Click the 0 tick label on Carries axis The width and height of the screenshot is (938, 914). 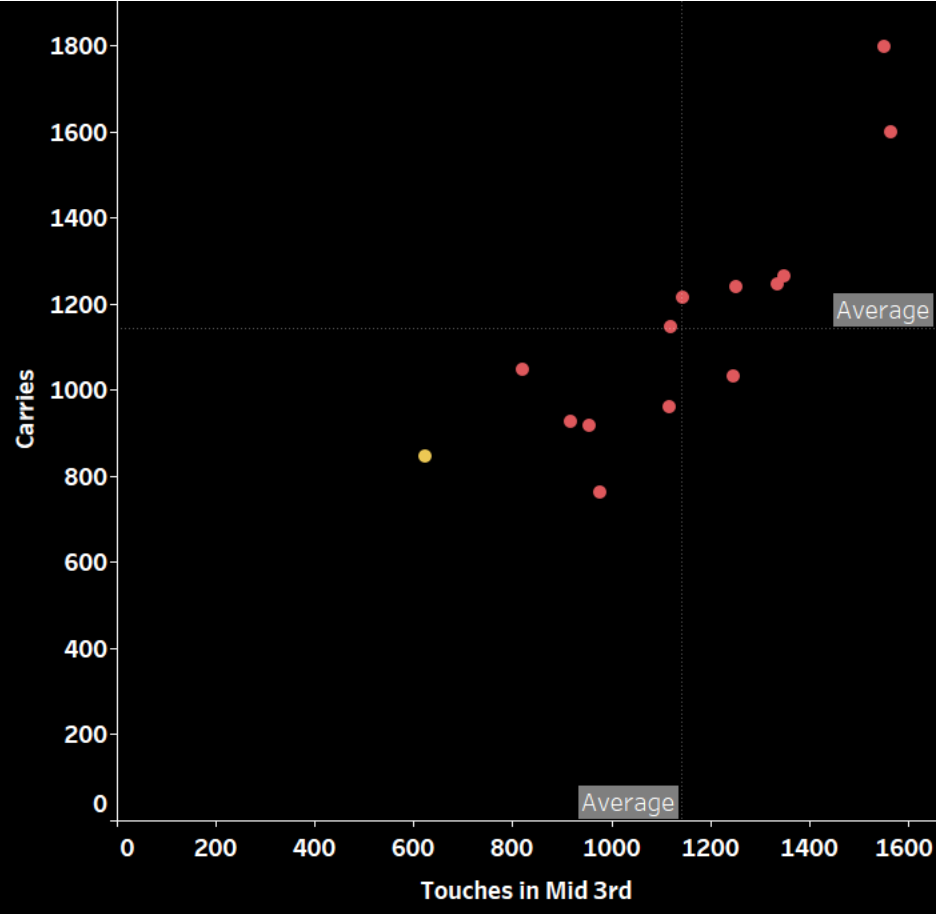click(x=100, y=805)
